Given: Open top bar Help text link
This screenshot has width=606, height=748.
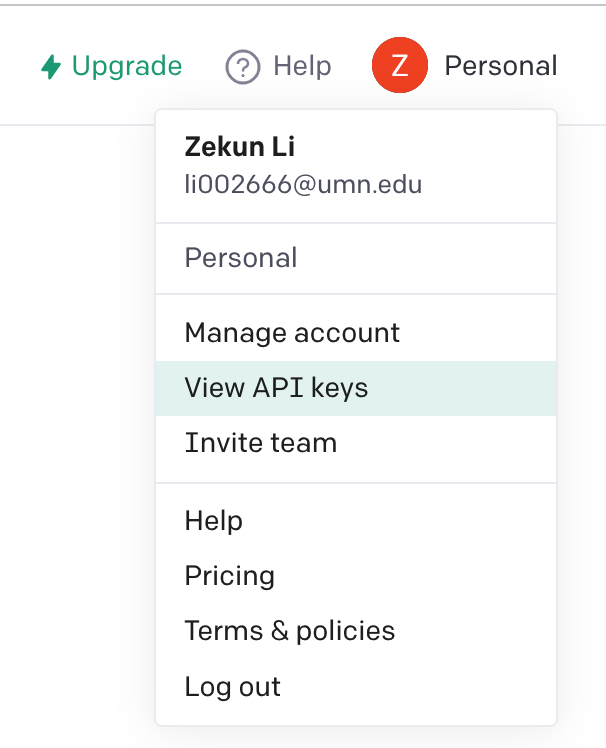Looking at the screenshot, I should tap(302, 67).
